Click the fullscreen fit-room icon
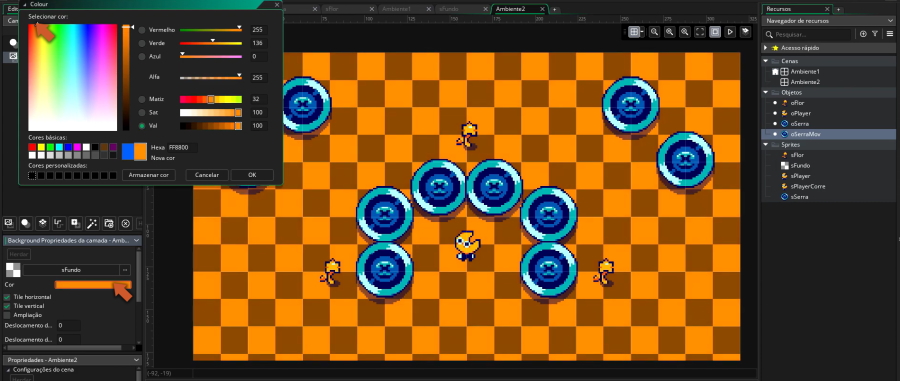 [x=700, y=32]
